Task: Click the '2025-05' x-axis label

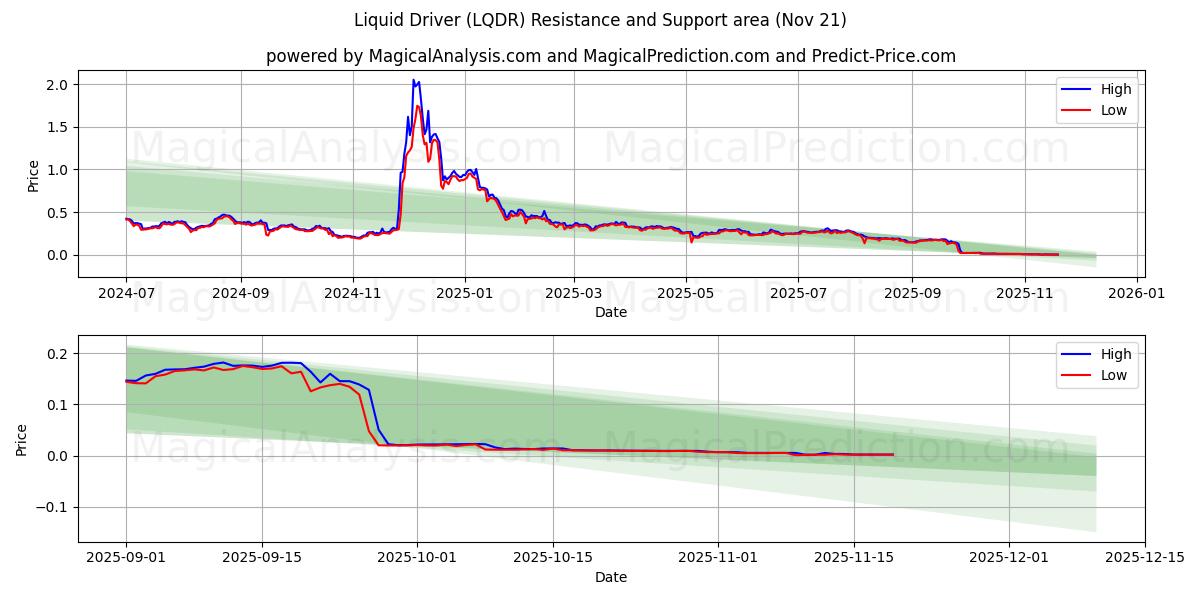Action: 686,294
